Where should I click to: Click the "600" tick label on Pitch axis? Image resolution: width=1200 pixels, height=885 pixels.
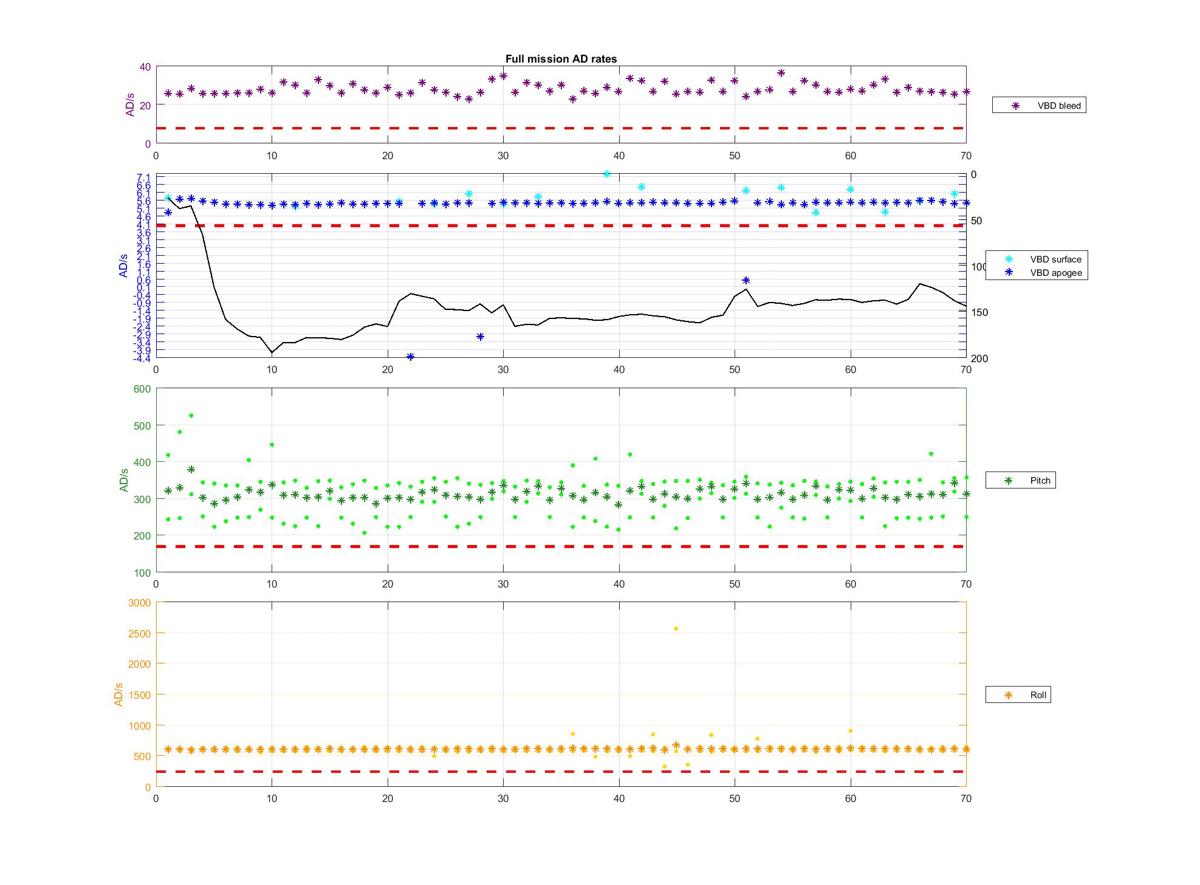tap(140, 389)
